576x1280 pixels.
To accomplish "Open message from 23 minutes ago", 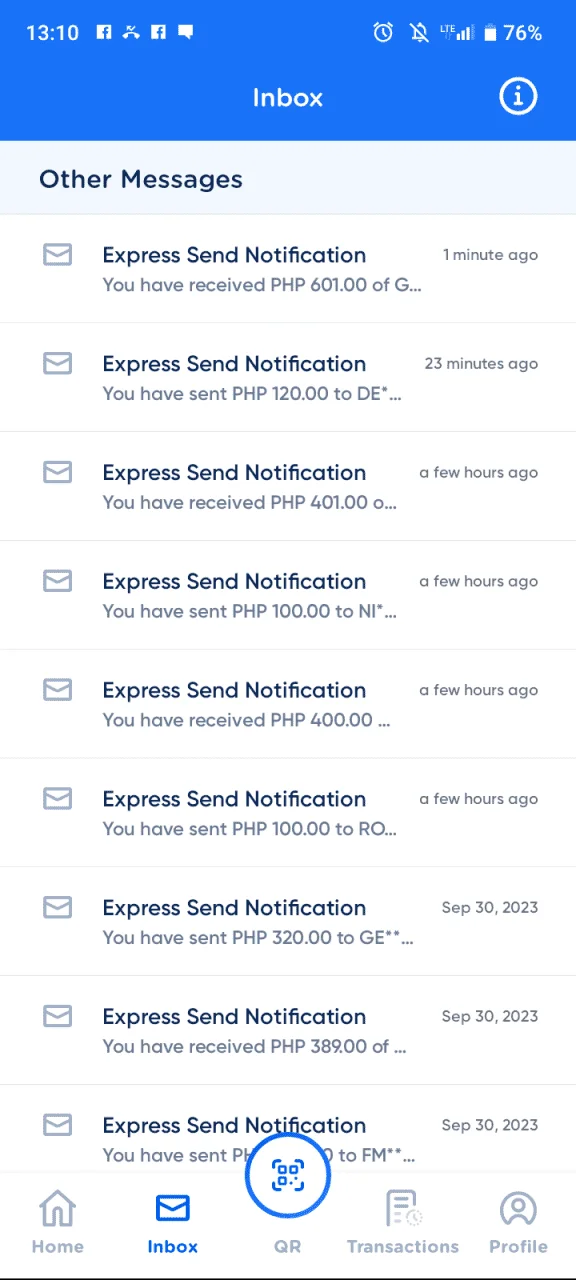I will 288,378.
